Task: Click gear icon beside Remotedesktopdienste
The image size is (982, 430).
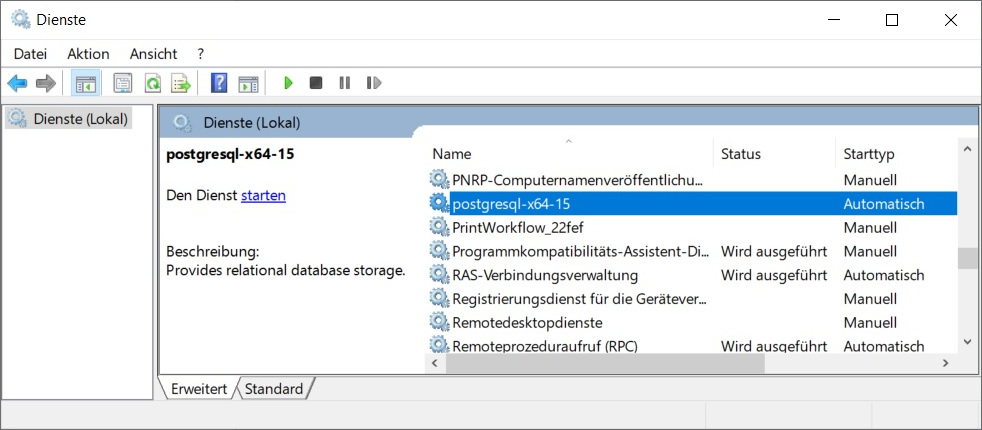Action: tap(439, 322)
